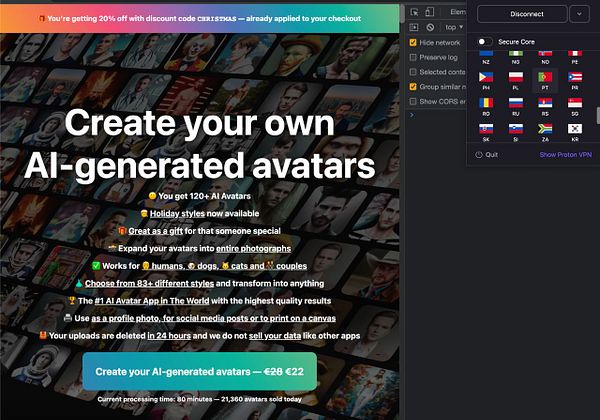The width and height of the screenshot is (600, 420).
Task: Select the NO Norway flag server
Action: 545,57
